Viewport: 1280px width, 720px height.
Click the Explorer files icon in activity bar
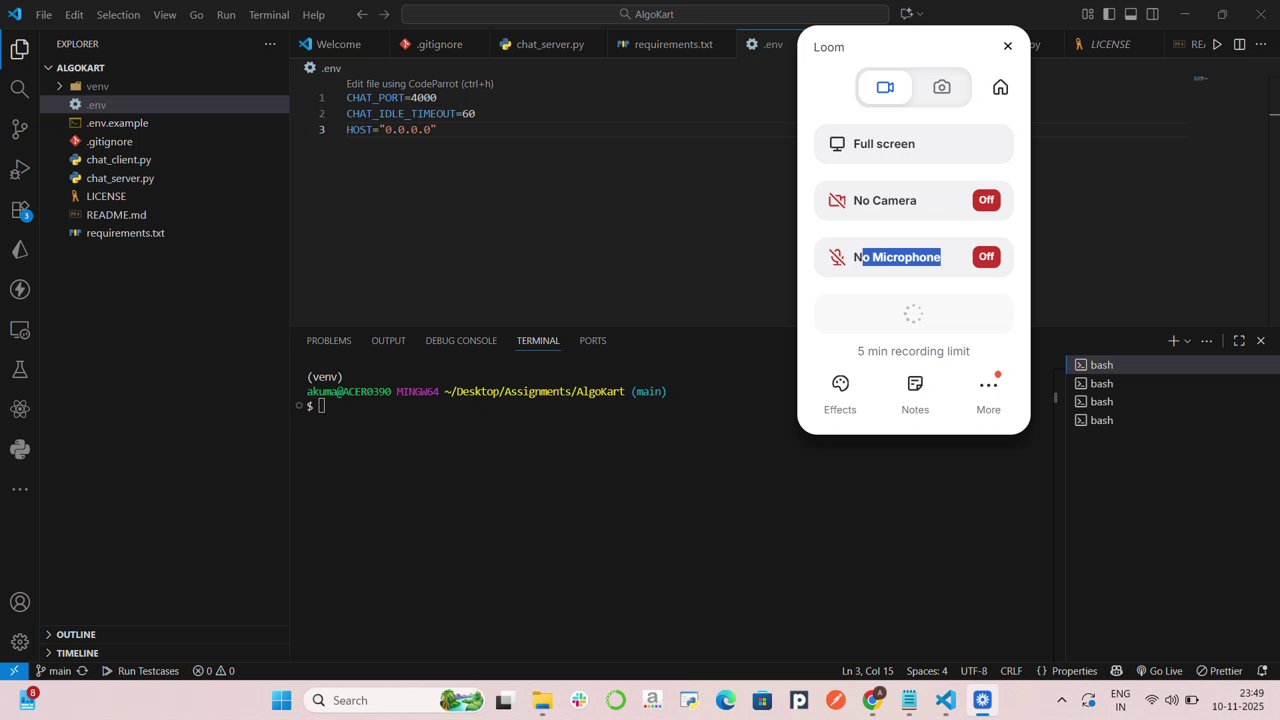tap(19, 49)
